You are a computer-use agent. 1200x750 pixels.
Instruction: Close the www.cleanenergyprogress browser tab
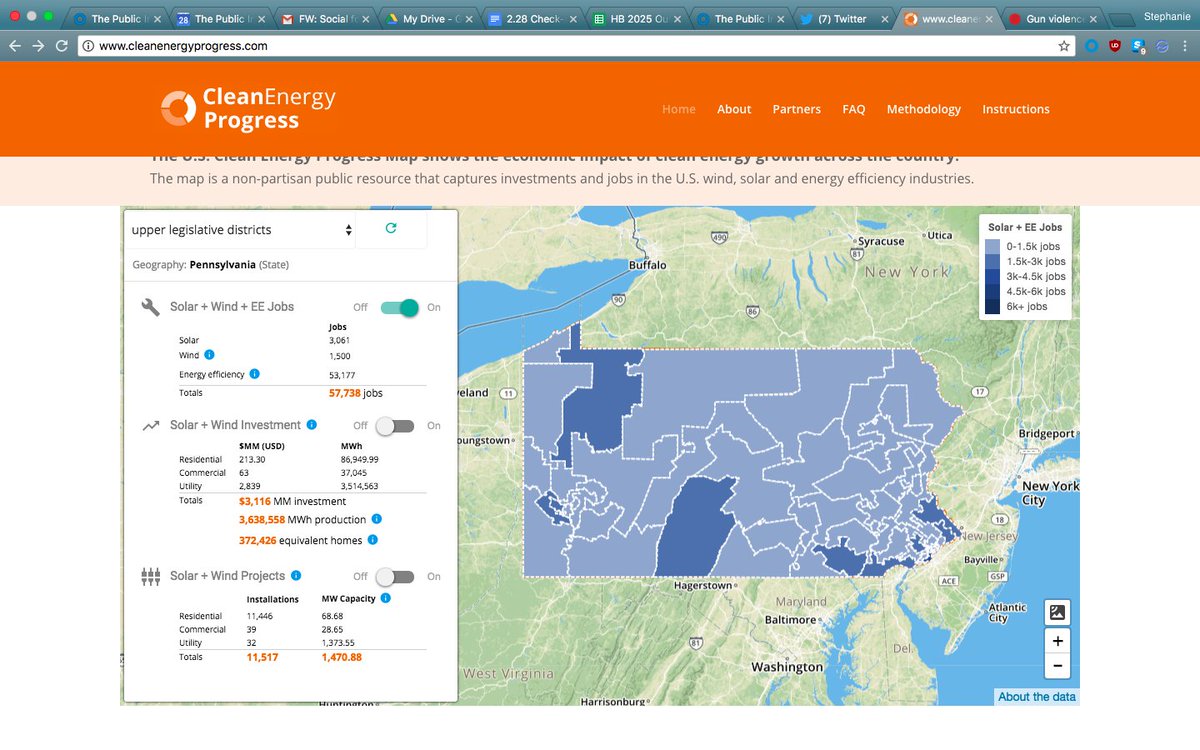(988, 19)
